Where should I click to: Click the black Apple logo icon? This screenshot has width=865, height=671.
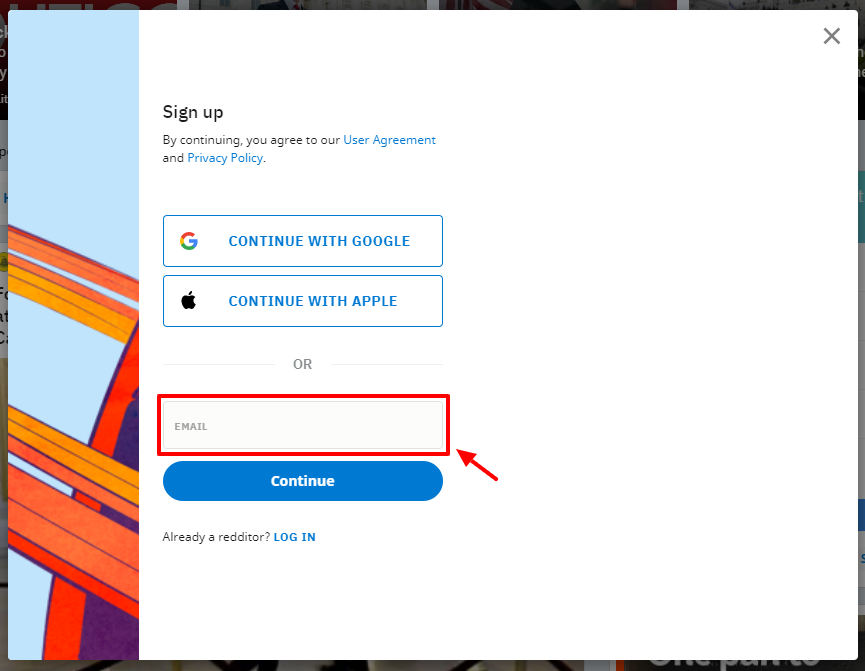[x=189, y=301]
